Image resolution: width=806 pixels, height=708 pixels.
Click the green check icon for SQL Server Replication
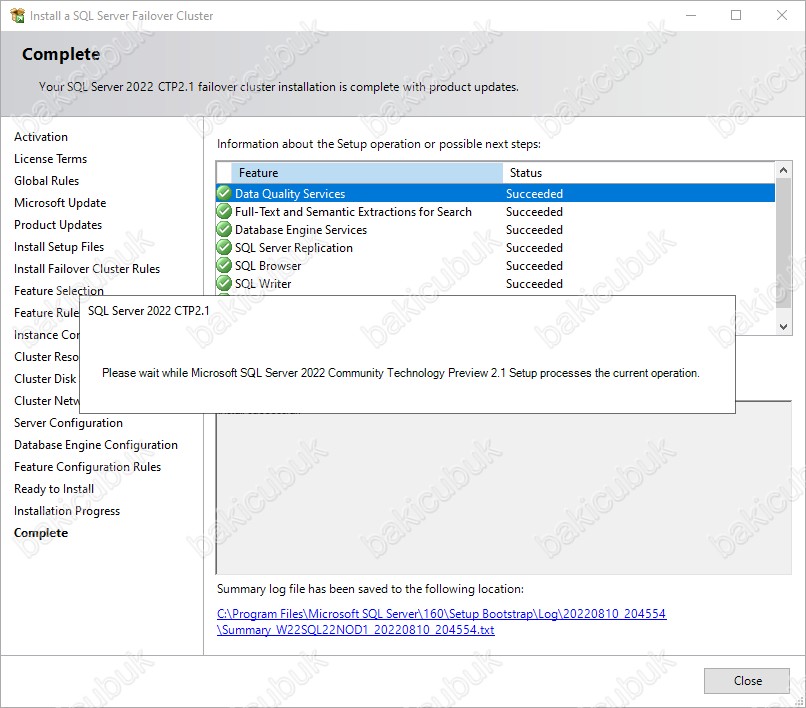click(224, 247)
